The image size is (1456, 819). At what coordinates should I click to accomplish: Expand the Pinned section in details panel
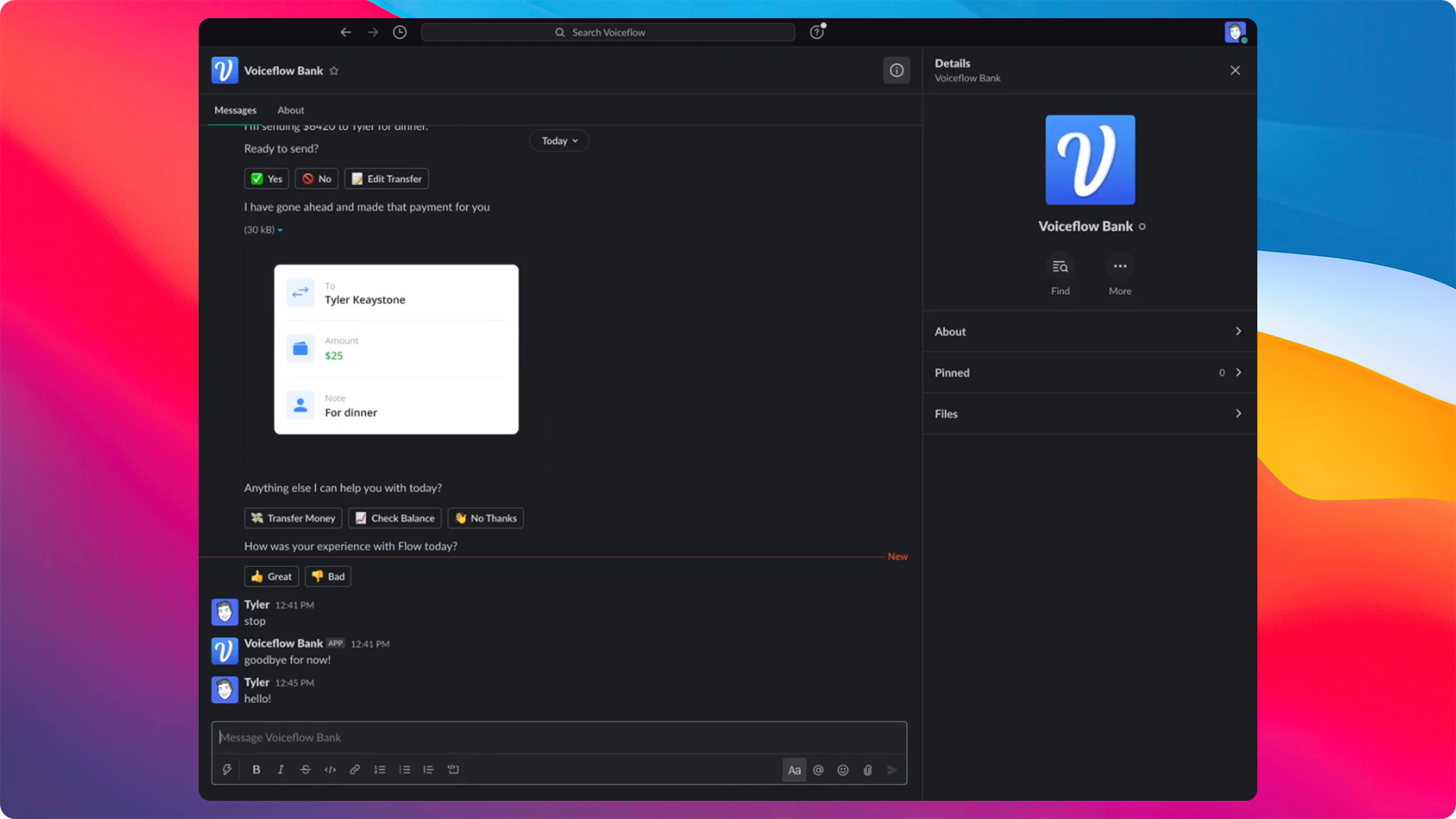tap(1089, 372)
